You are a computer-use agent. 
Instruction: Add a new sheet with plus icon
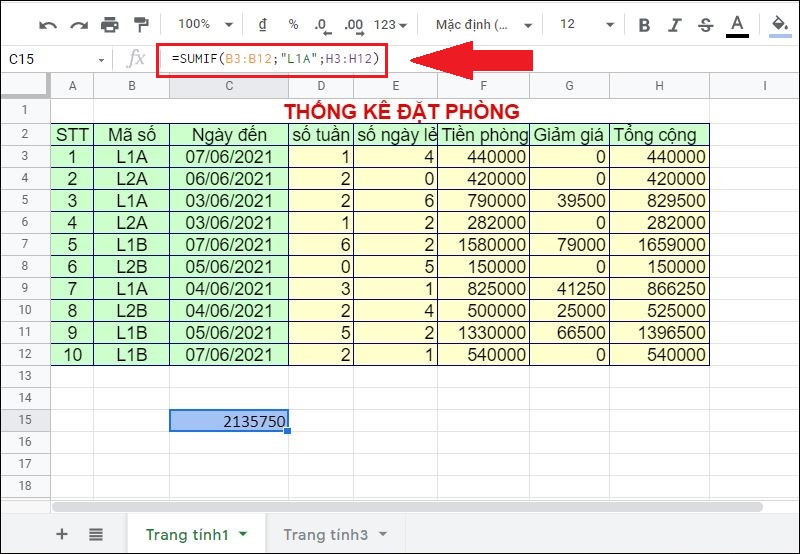(x=62, y=534)
